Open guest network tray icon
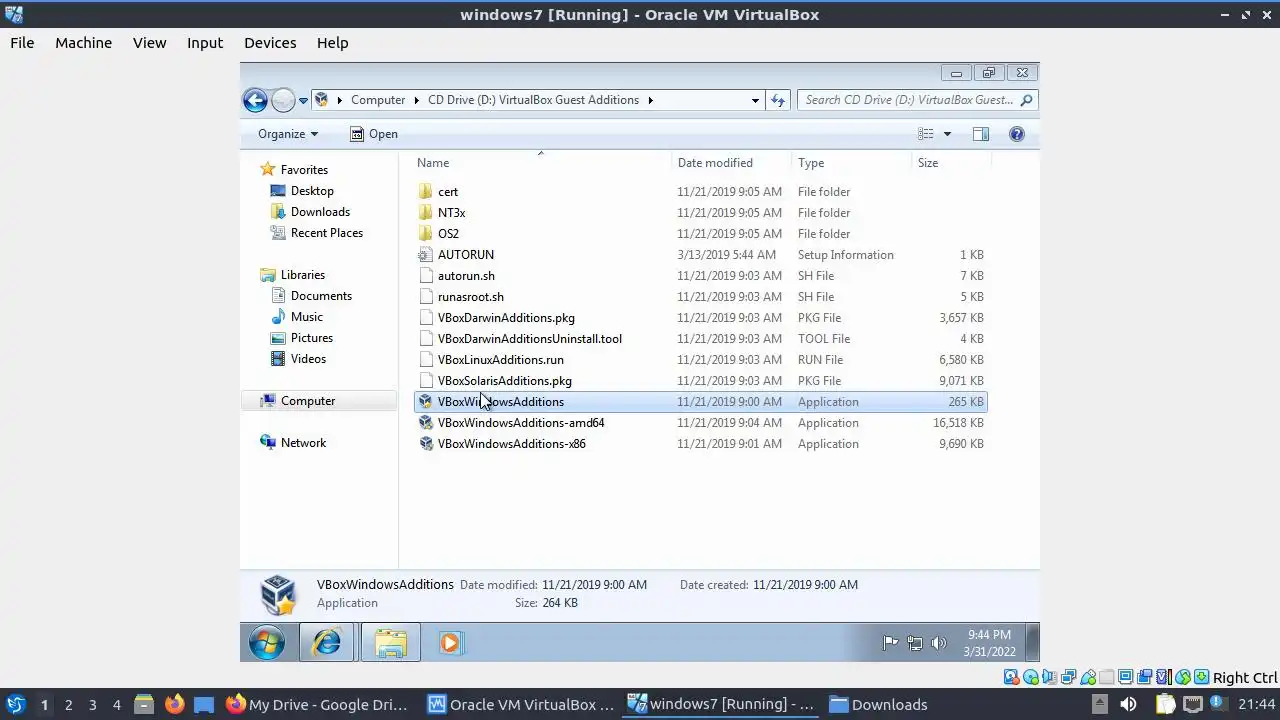 (914, 643)
